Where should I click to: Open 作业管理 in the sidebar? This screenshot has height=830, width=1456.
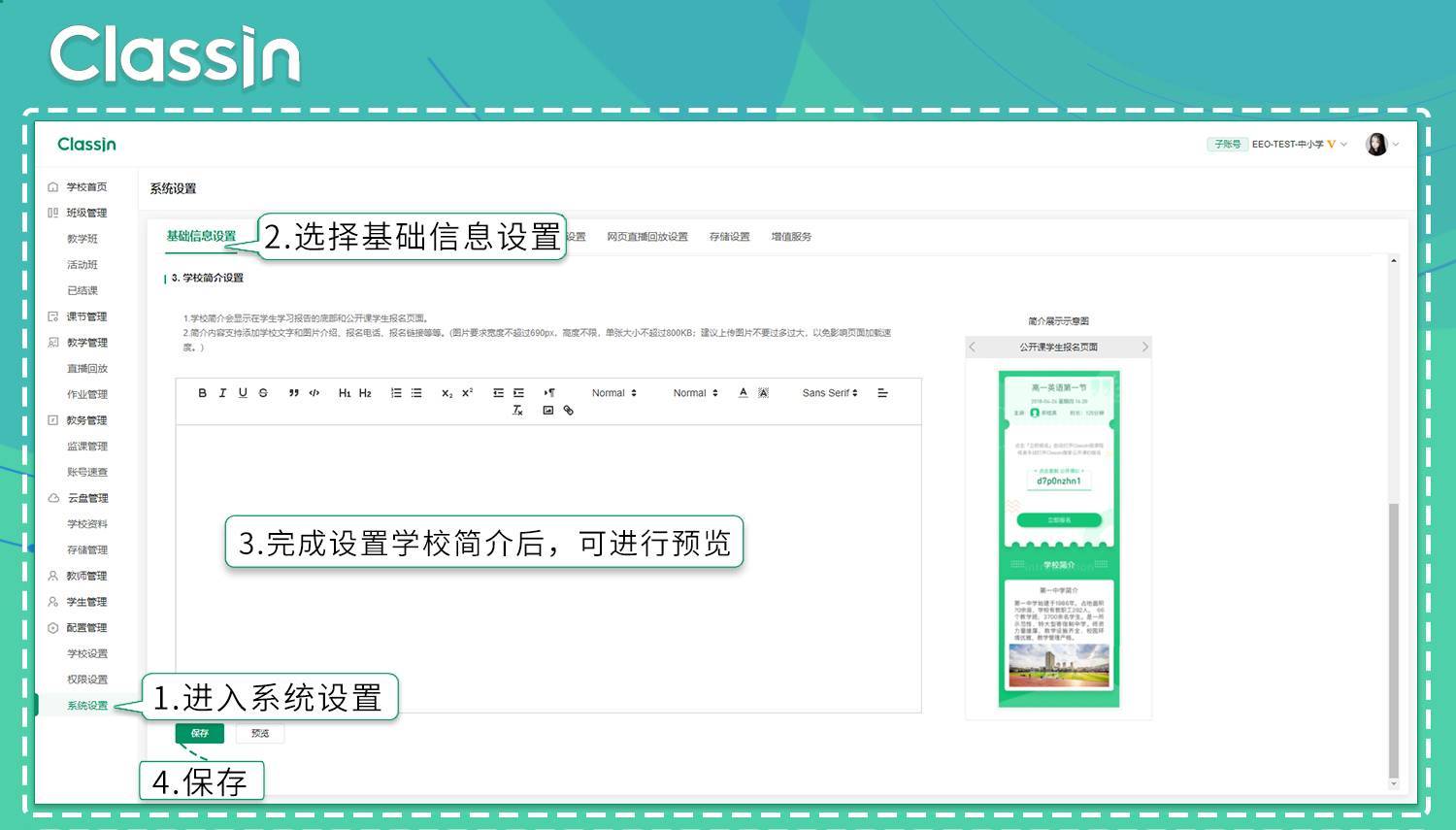point(87,394)
